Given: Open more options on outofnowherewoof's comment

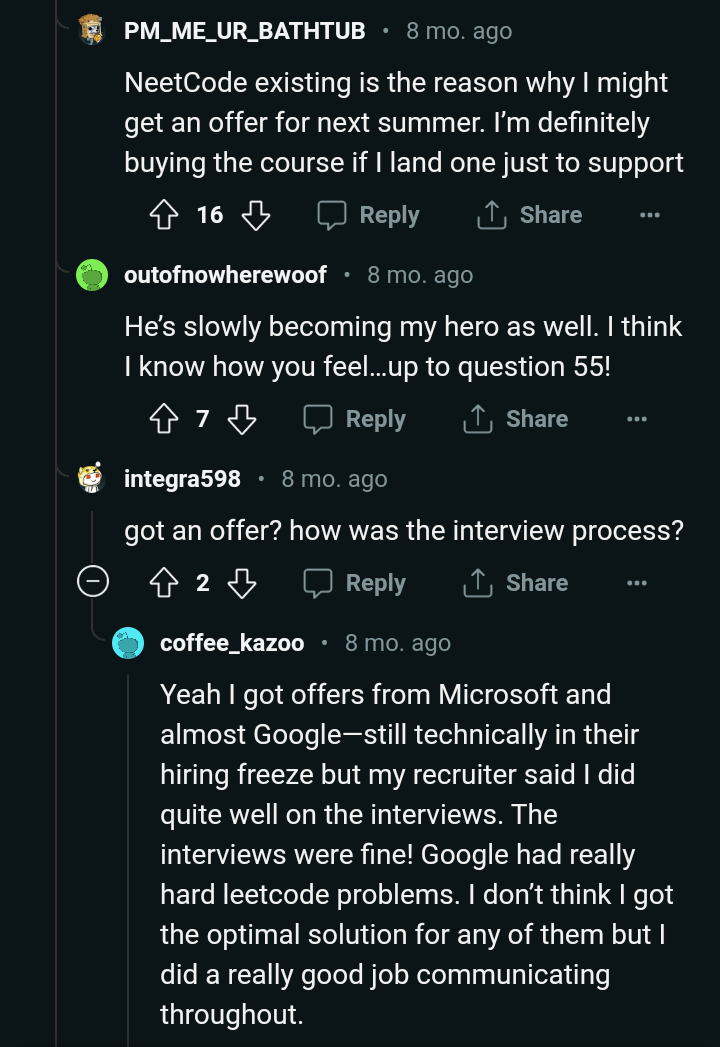Looking at the screenshot, I should tap(636, 419).
